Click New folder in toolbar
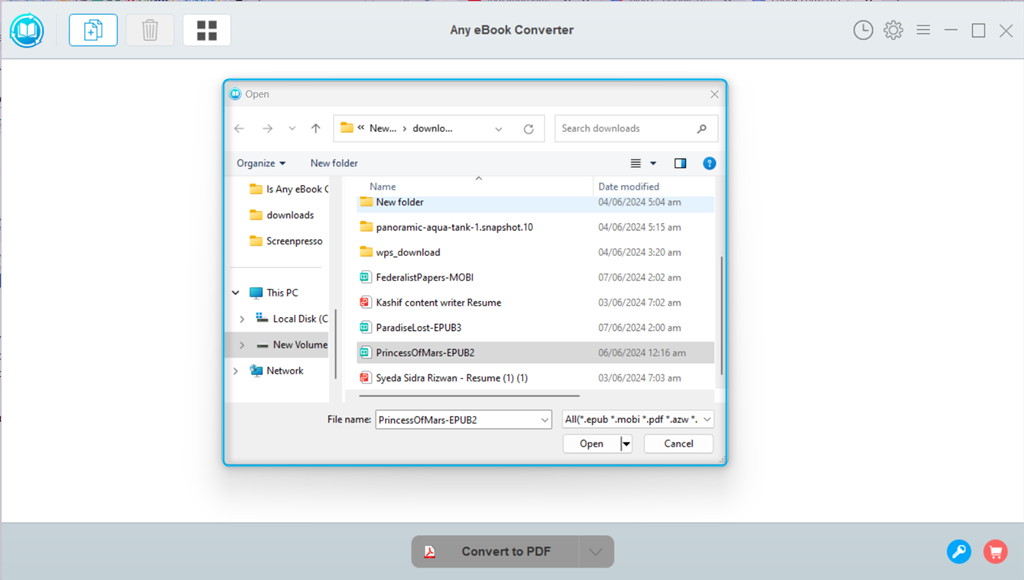 [x=334, y=163]
